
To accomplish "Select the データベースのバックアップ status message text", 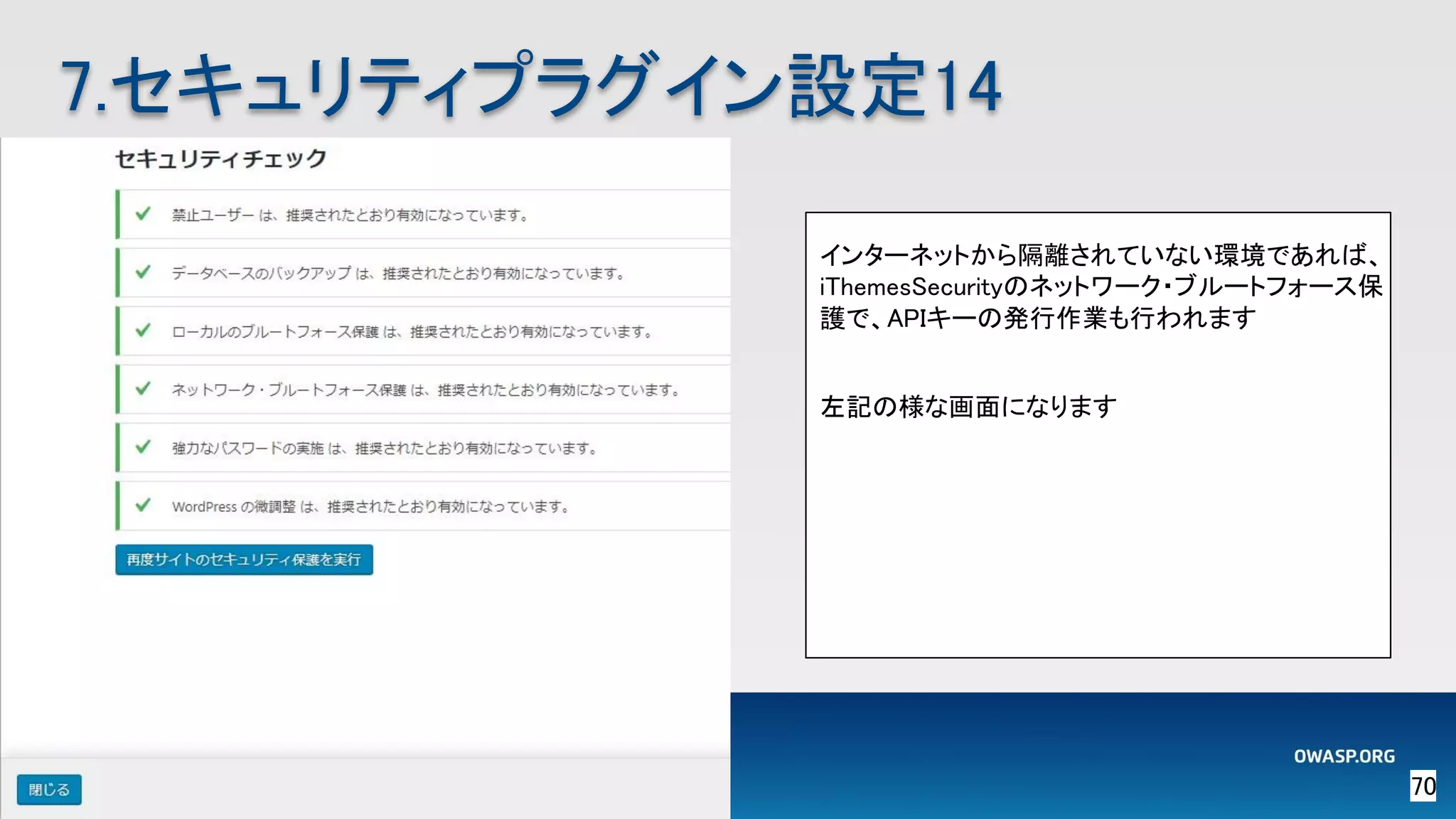I will pos(398,273).
